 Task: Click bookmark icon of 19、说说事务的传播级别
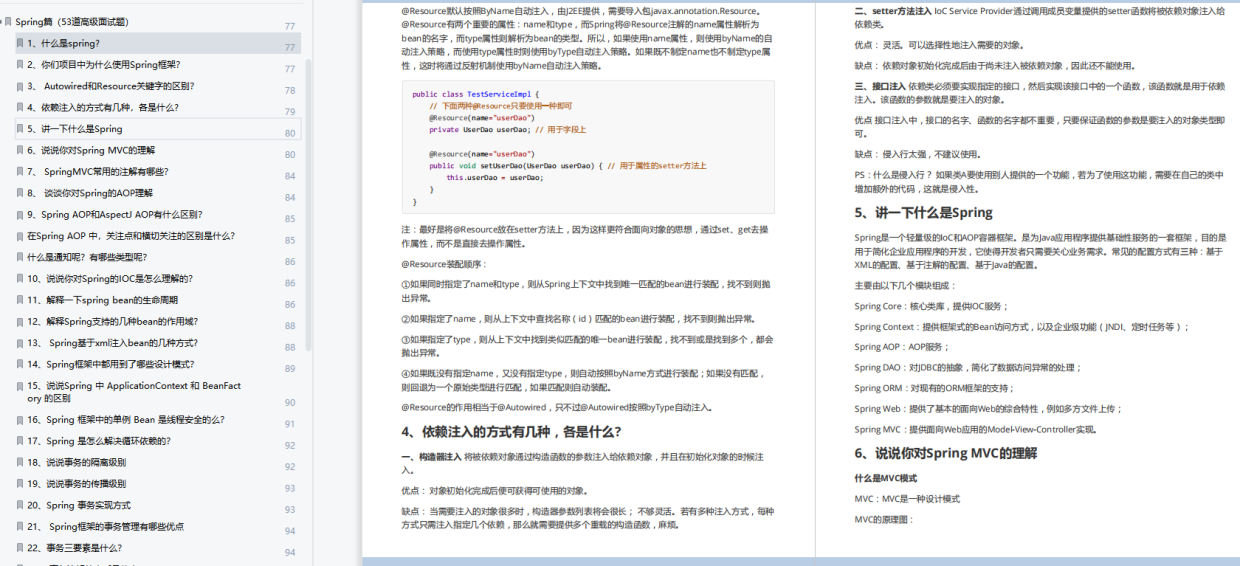click(x=20, y=483)
